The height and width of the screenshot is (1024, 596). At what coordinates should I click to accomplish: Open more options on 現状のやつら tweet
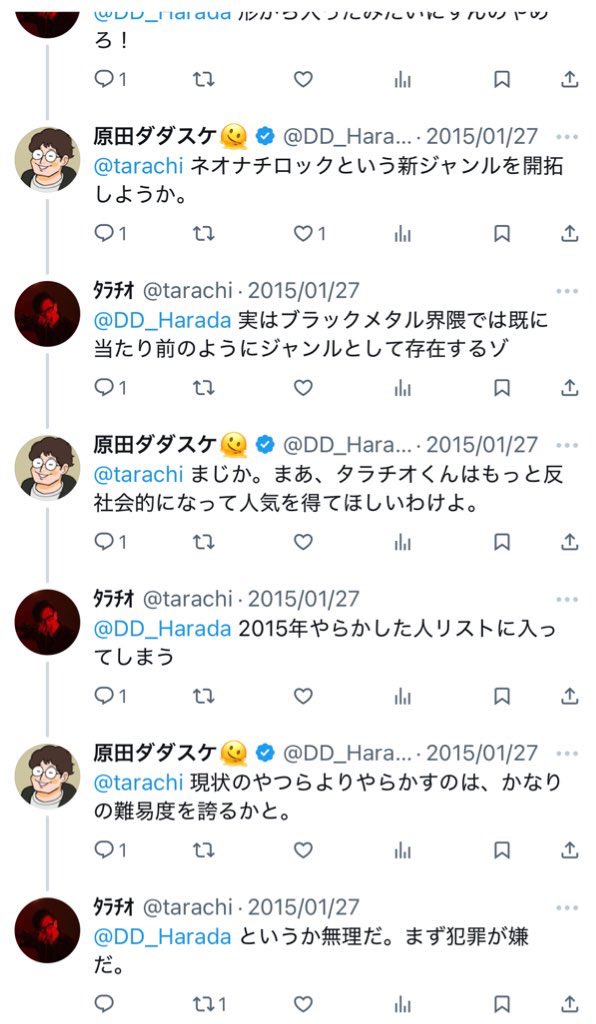coord(567,754)
